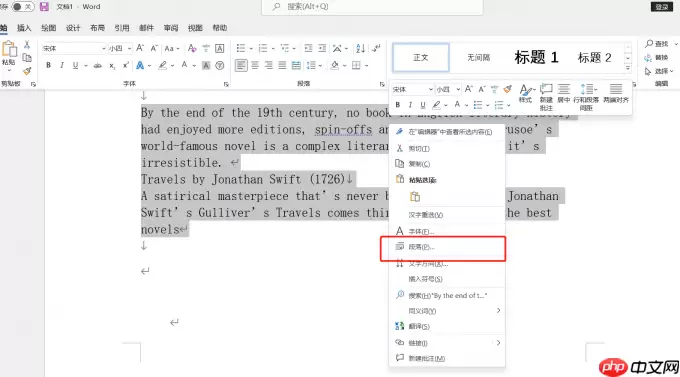
Task: Click the search box in the title bar
Action: click(x=372, y=7)
